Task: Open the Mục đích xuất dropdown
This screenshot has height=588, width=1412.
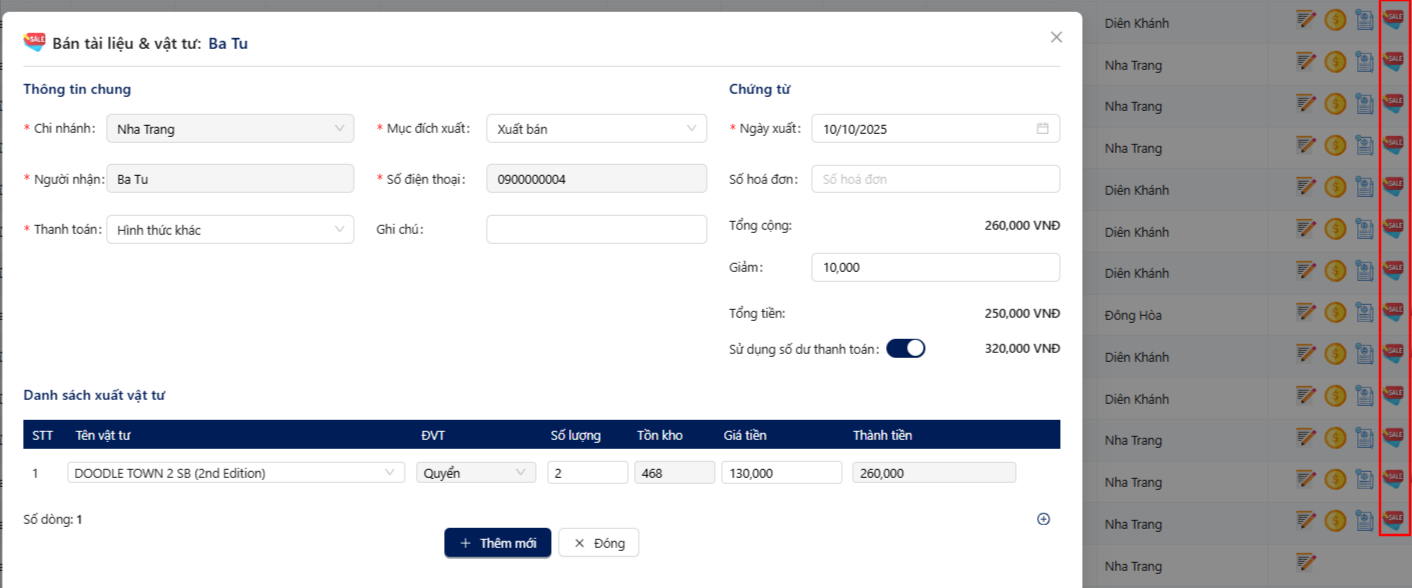Action: pos(596,129)
